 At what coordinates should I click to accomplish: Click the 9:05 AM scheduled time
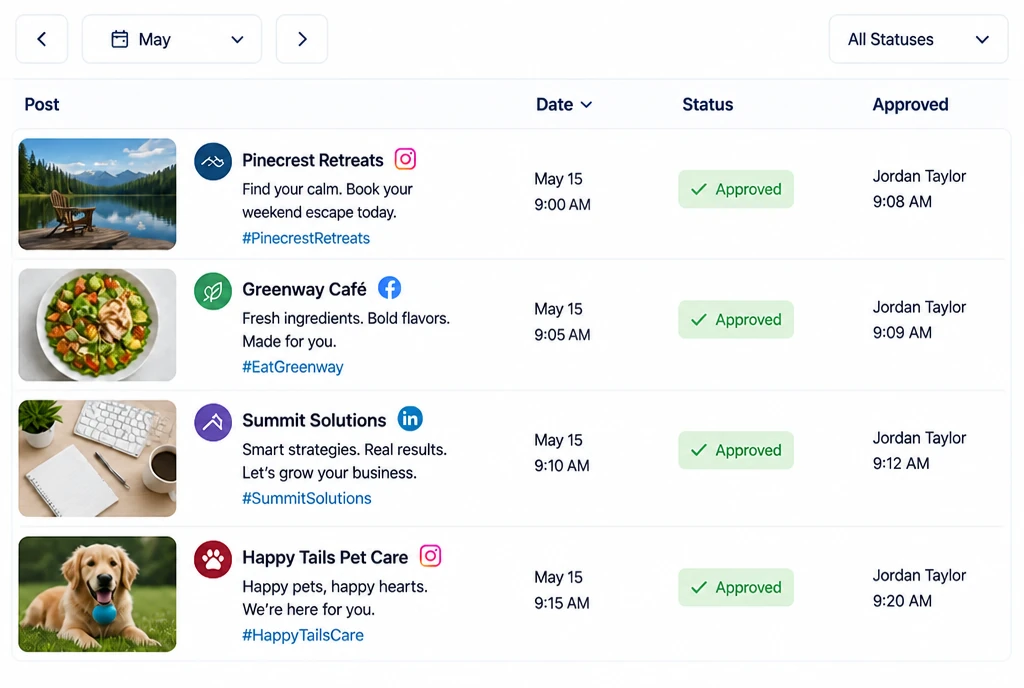[562, 334]
